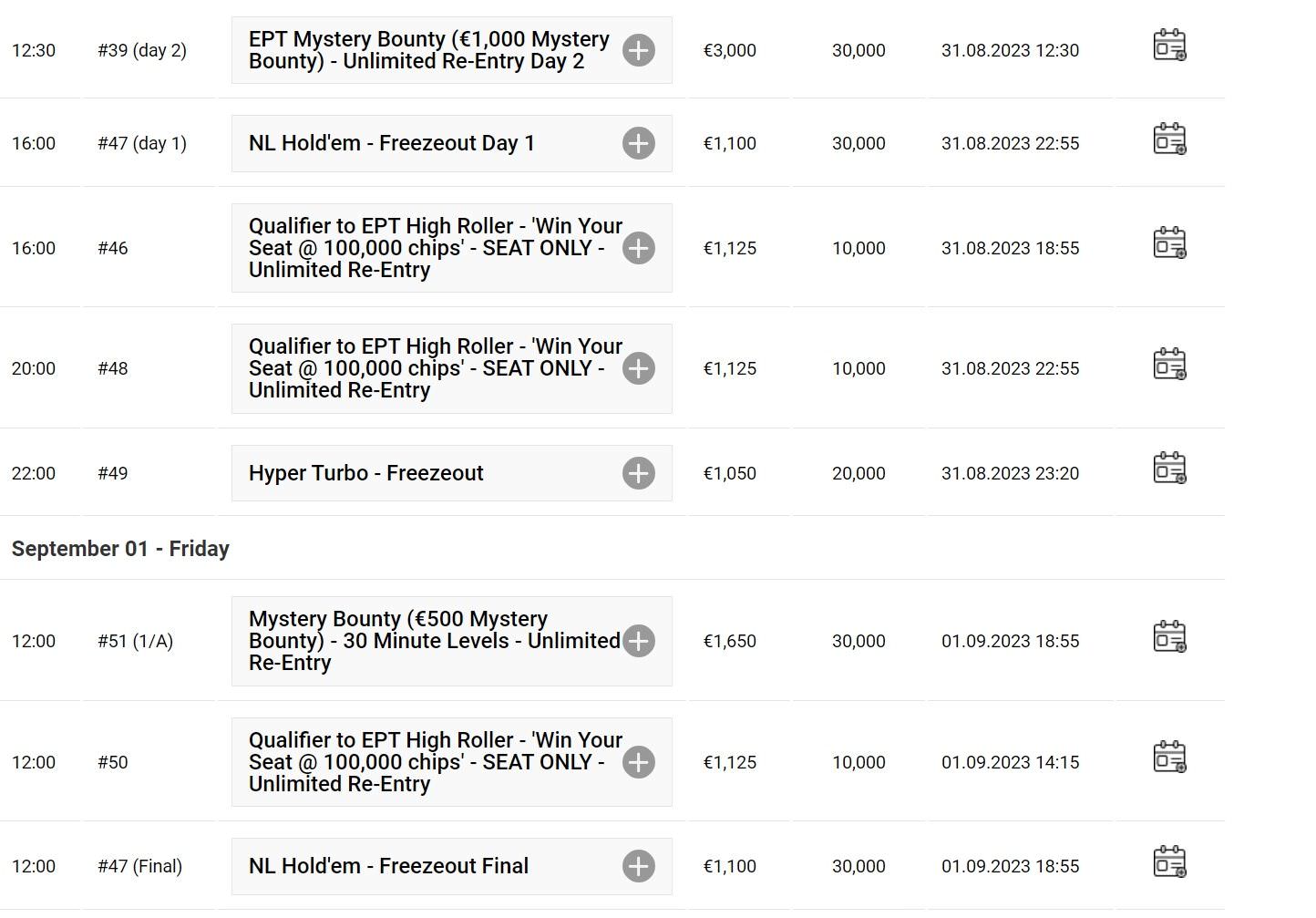Select September 01 - Friday date heading
The width and height of the screenshot is (1316, 918).
tap(120, 549)
